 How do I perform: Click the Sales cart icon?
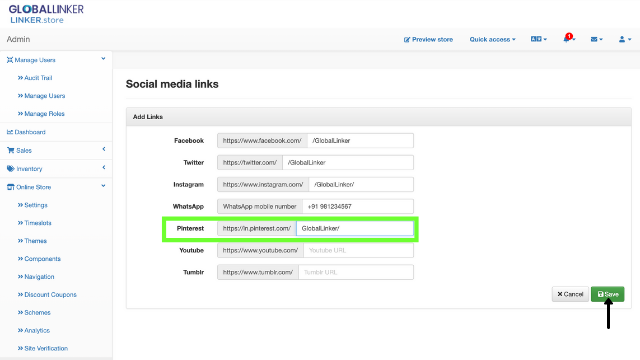pos(11,150)
